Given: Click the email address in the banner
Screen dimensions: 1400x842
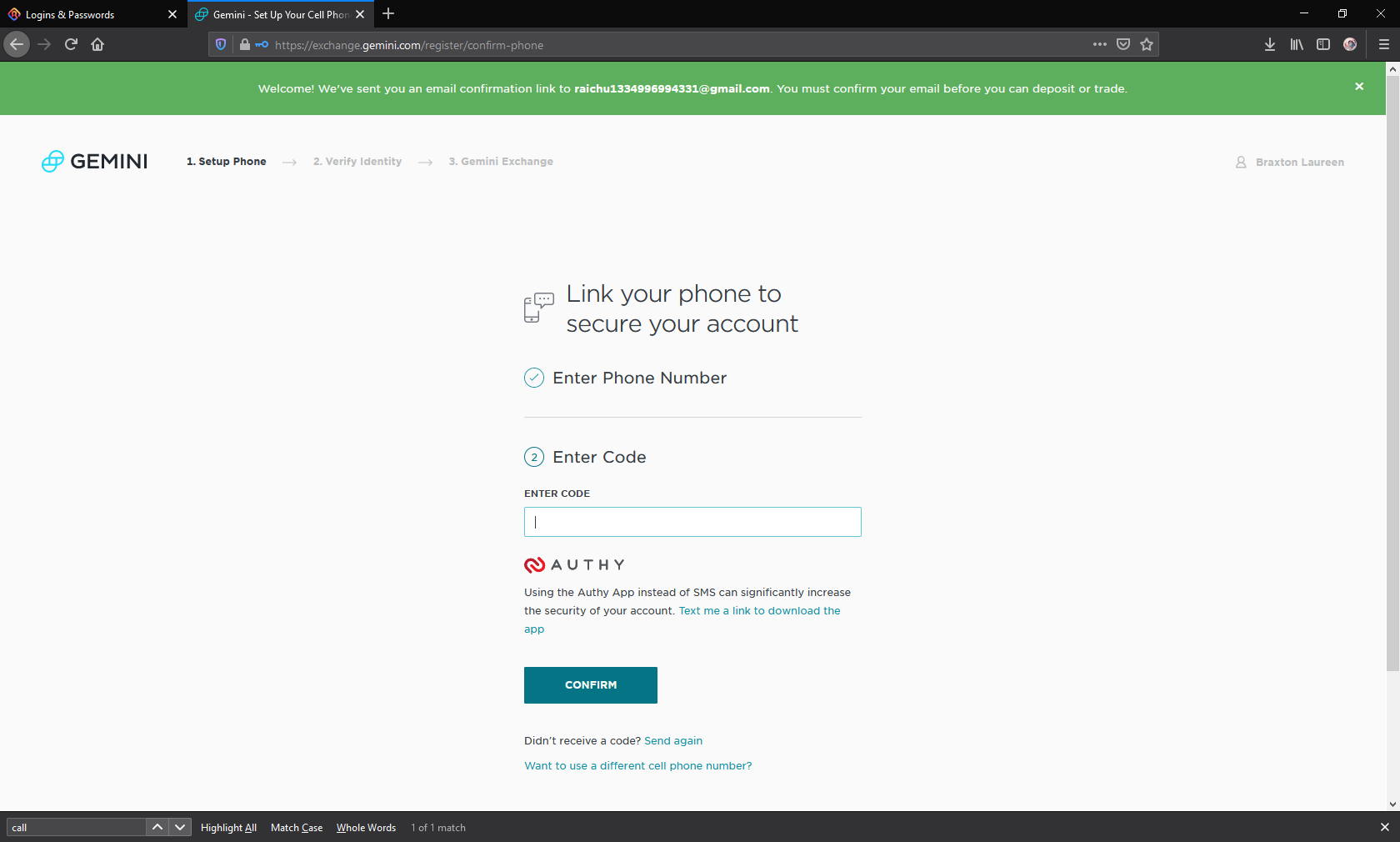Looking at the screenshot, I should click(x=672, y=88).
